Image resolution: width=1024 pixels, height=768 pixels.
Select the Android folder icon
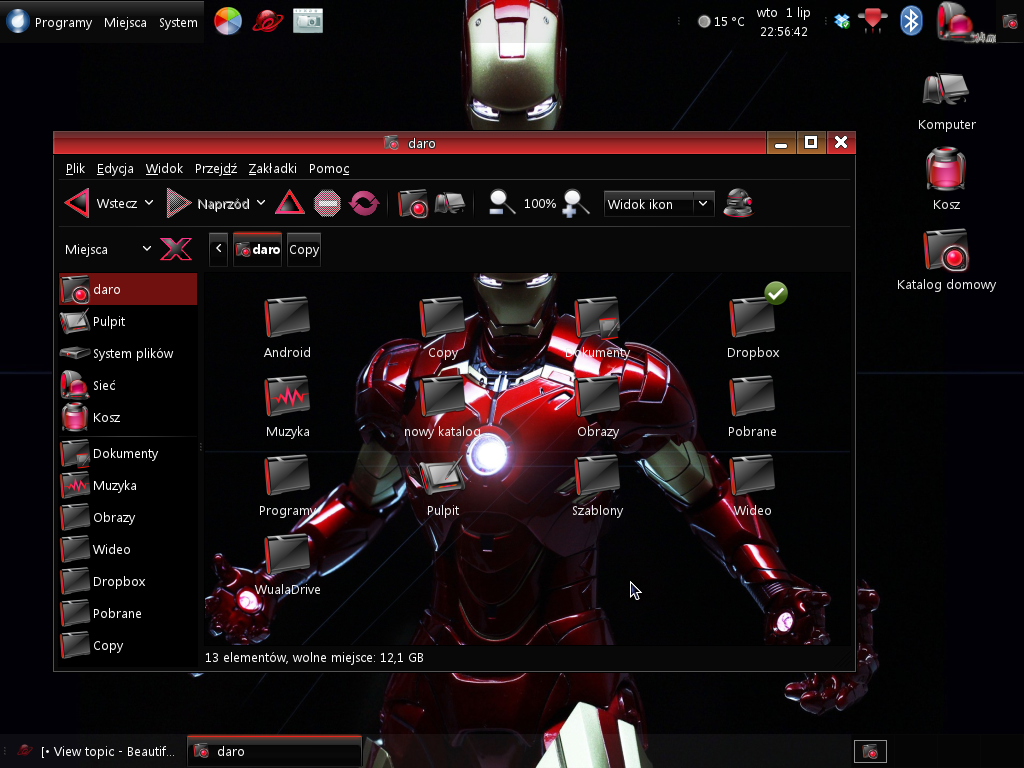pos(287,318)
